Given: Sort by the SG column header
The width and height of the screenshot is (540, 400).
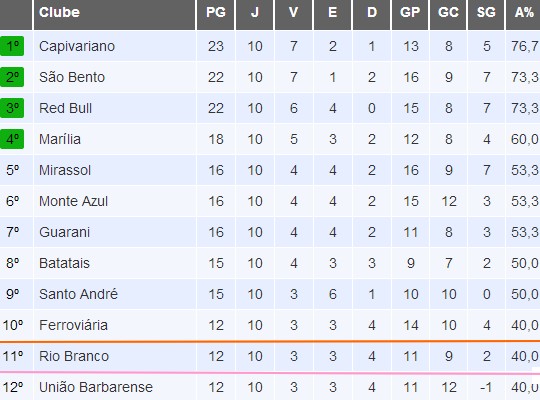Looking at the screenshot, I should (x=486, y=13).
